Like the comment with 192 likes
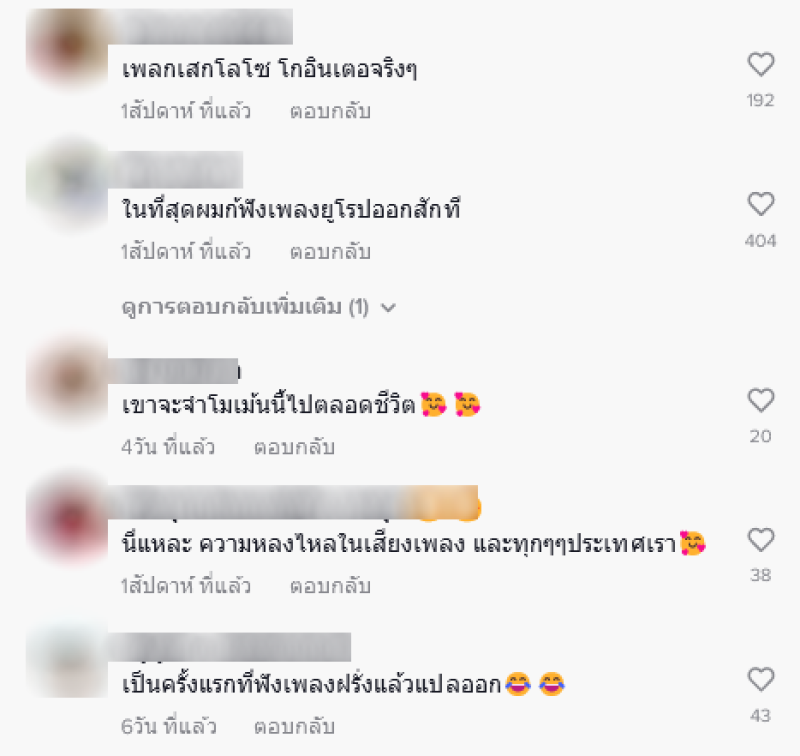The width and height of the screenshot is (800, 756). (761, 65)
